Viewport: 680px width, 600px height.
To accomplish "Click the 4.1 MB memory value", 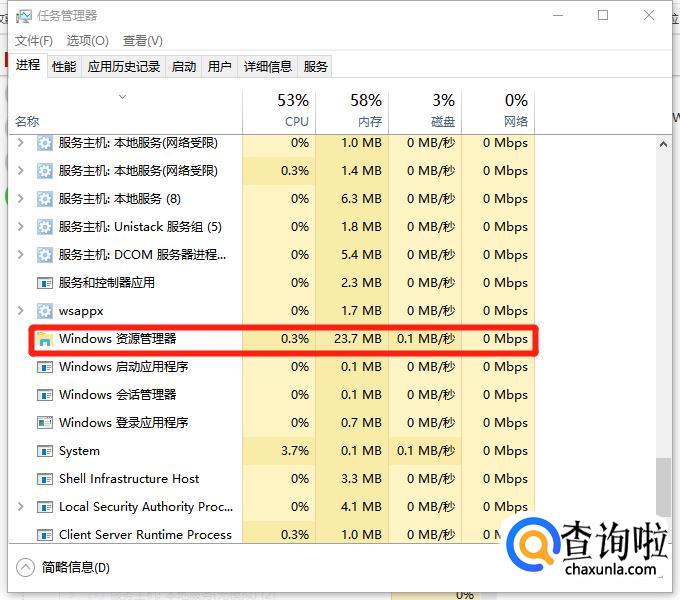I will coord(361,506).
